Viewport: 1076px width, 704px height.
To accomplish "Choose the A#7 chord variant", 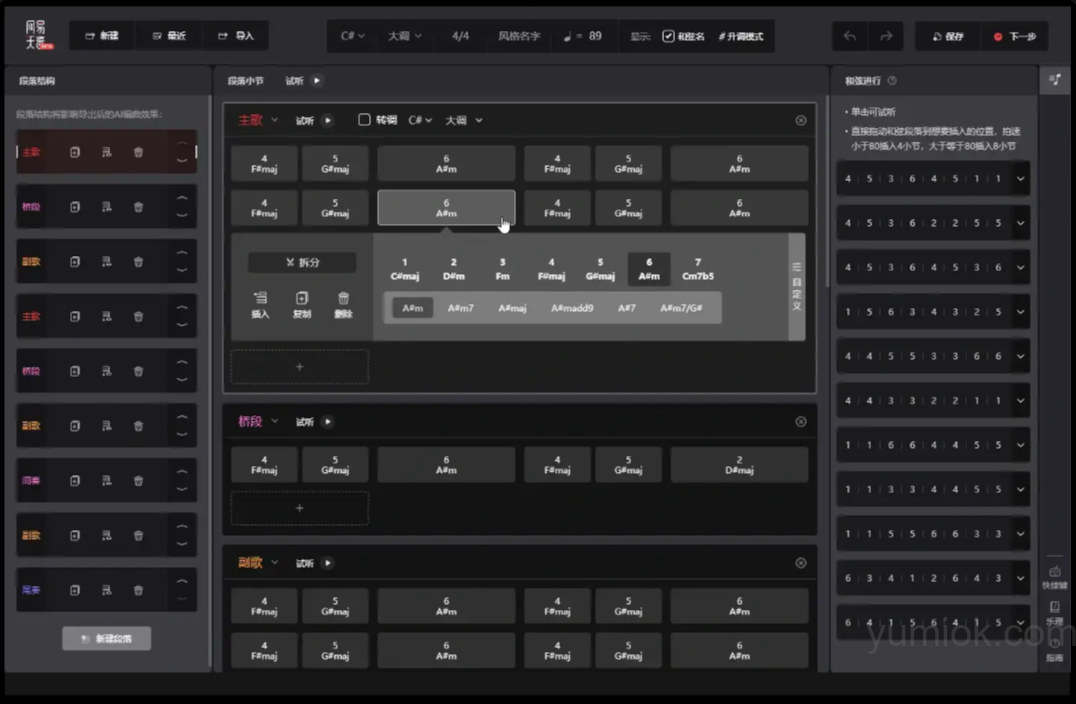I will [x=627, y=308].
